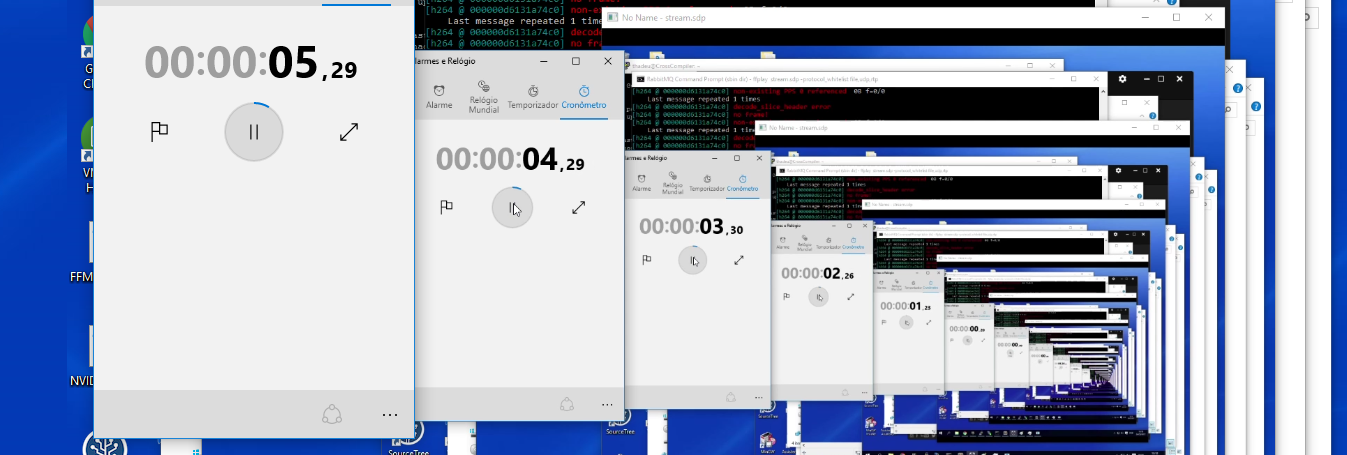1347x455 pixels.
Task: Expand the 00:00:05,29 stopwatch to full view
Action: click(x=349, y=132)
